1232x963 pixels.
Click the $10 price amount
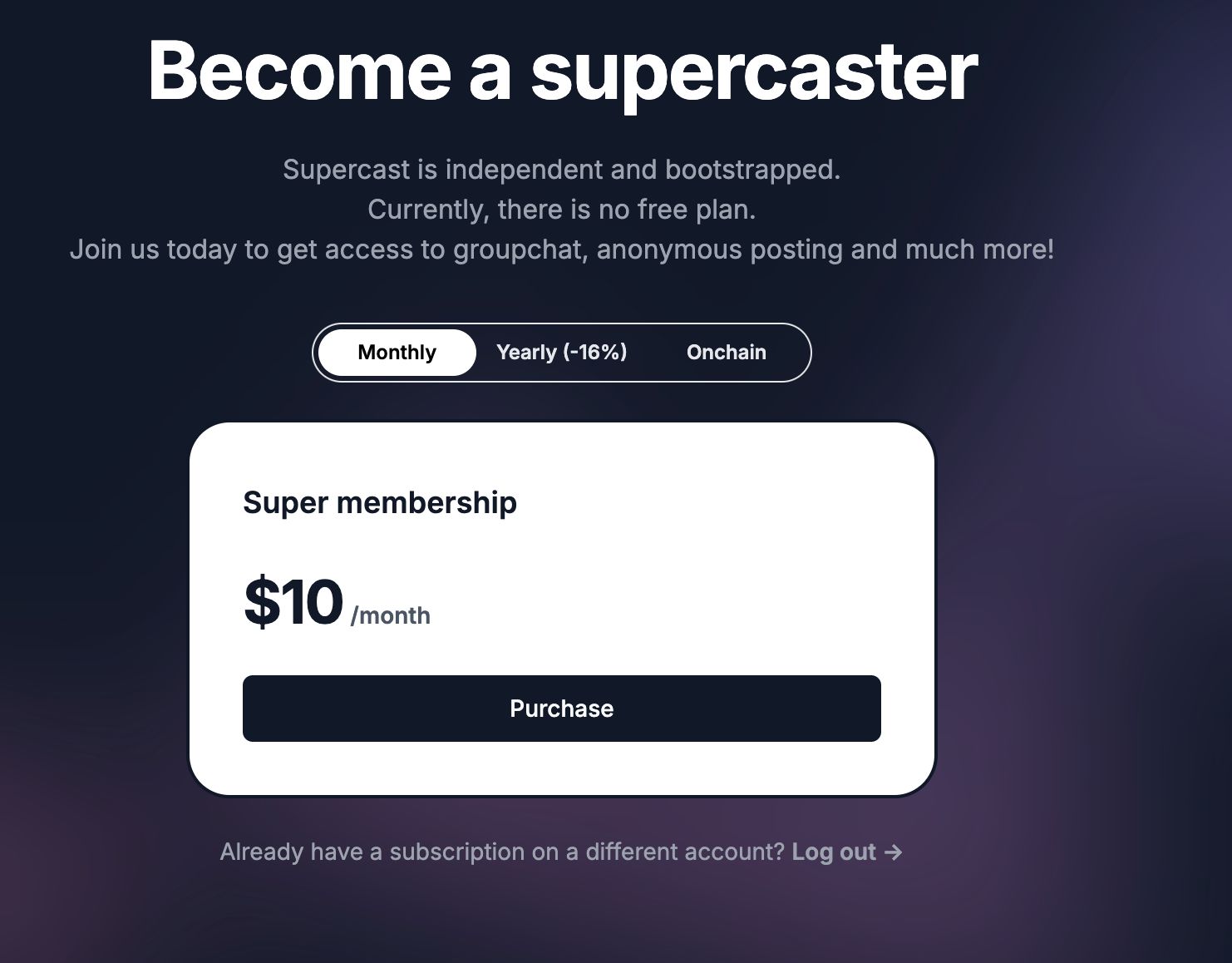pos(293,601)
